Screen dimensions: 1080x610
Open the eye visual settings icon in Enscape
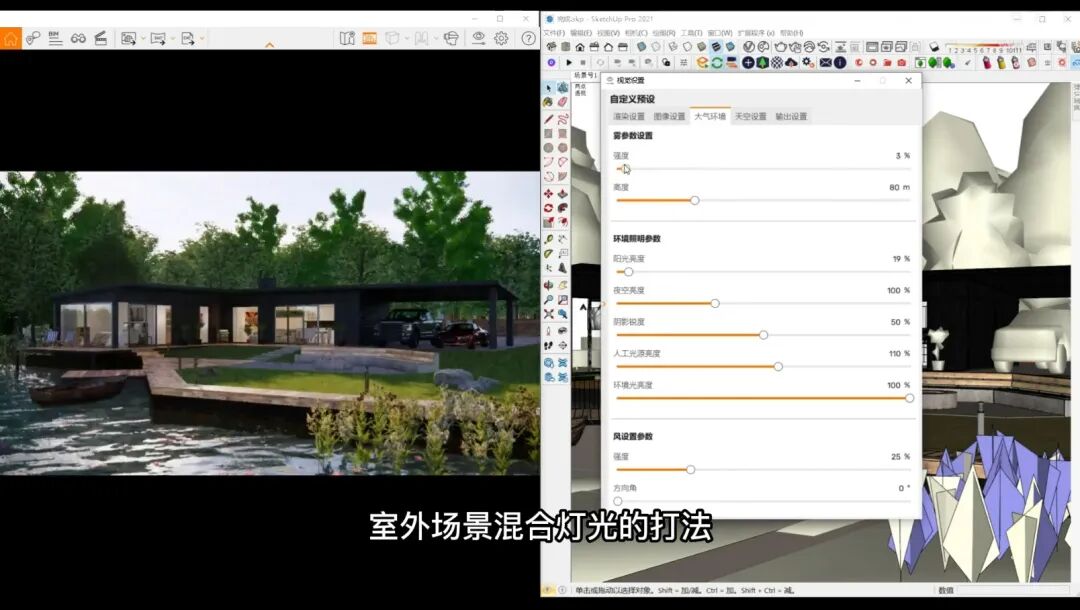pos(478,38)
